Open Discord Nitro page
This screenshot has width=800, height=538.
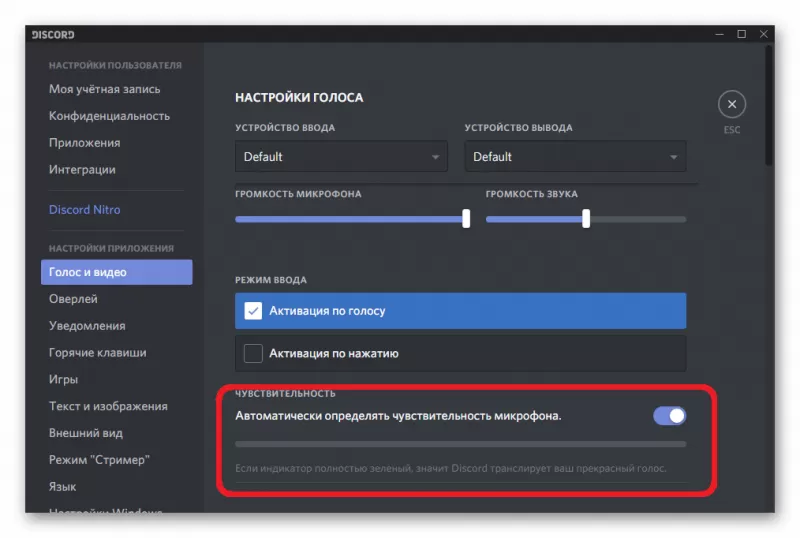(85, 209)
